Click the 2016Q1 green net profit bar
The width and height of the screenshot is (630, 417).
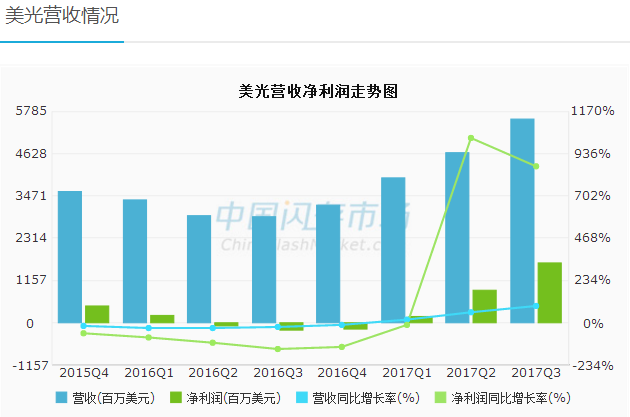pyautogui.click(x=162, y=319)
